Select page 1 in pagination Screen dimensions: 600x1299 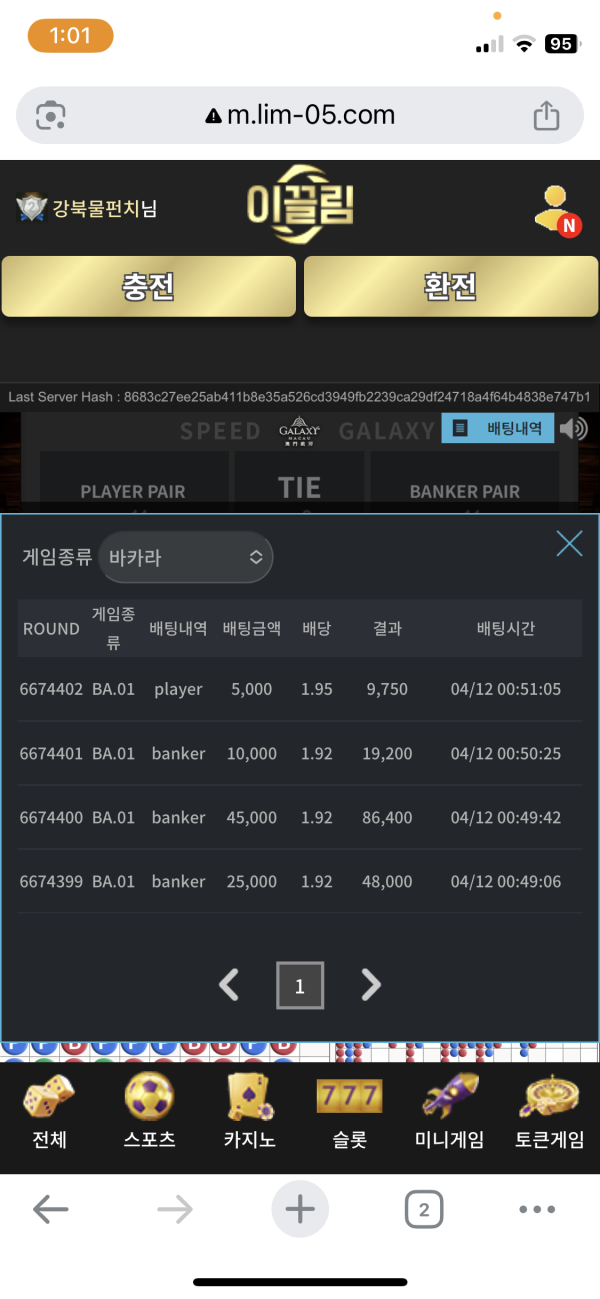coord(300,985)
